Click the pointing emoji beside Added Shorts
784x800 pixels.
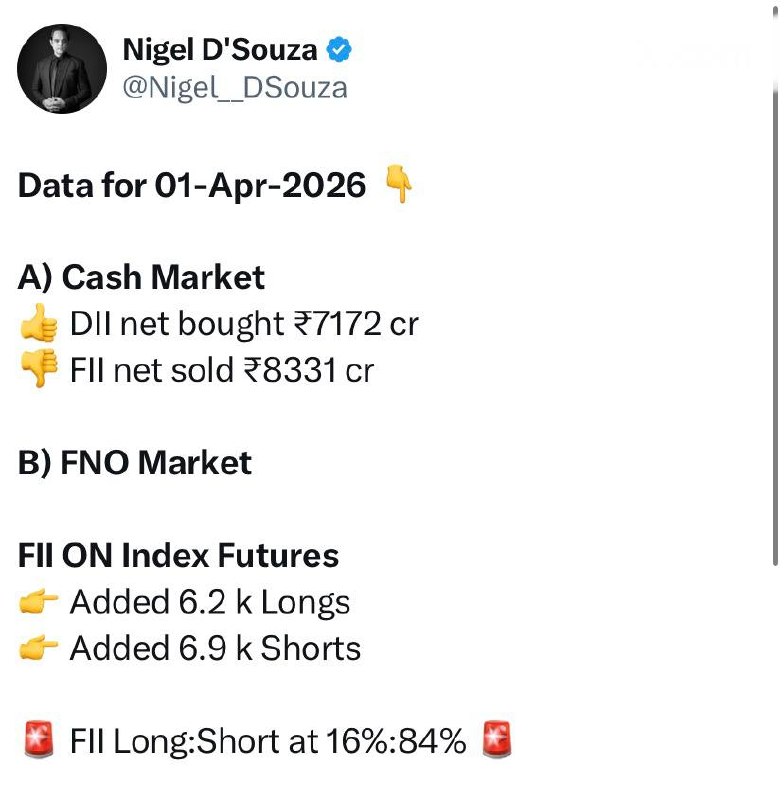click(x=39, y=649)
